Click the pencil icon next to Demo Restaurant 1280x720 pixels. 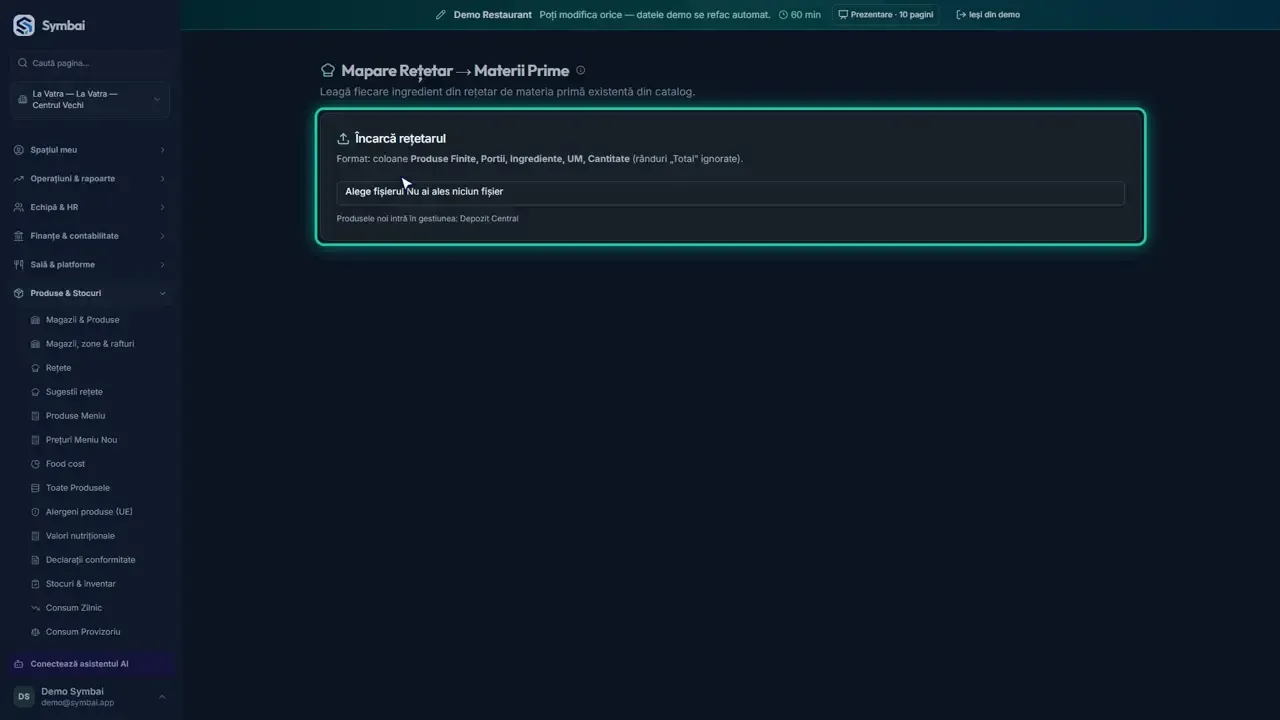click(x=441, y=15)
